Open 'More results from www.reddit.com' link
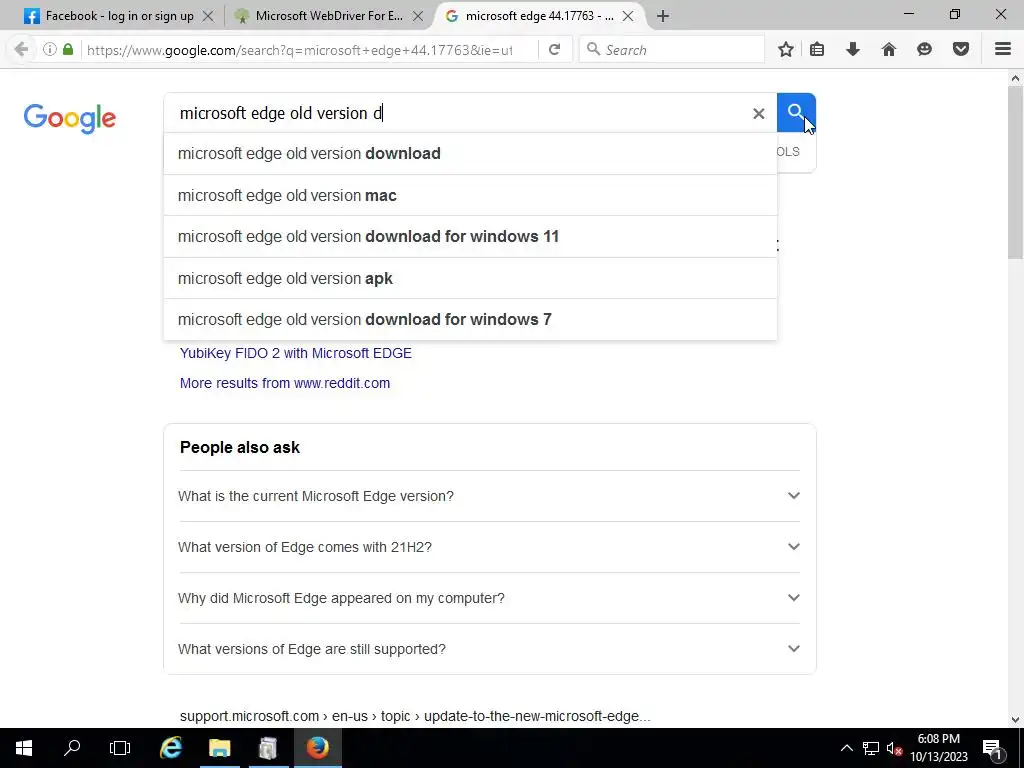 (x=285, y=383)
